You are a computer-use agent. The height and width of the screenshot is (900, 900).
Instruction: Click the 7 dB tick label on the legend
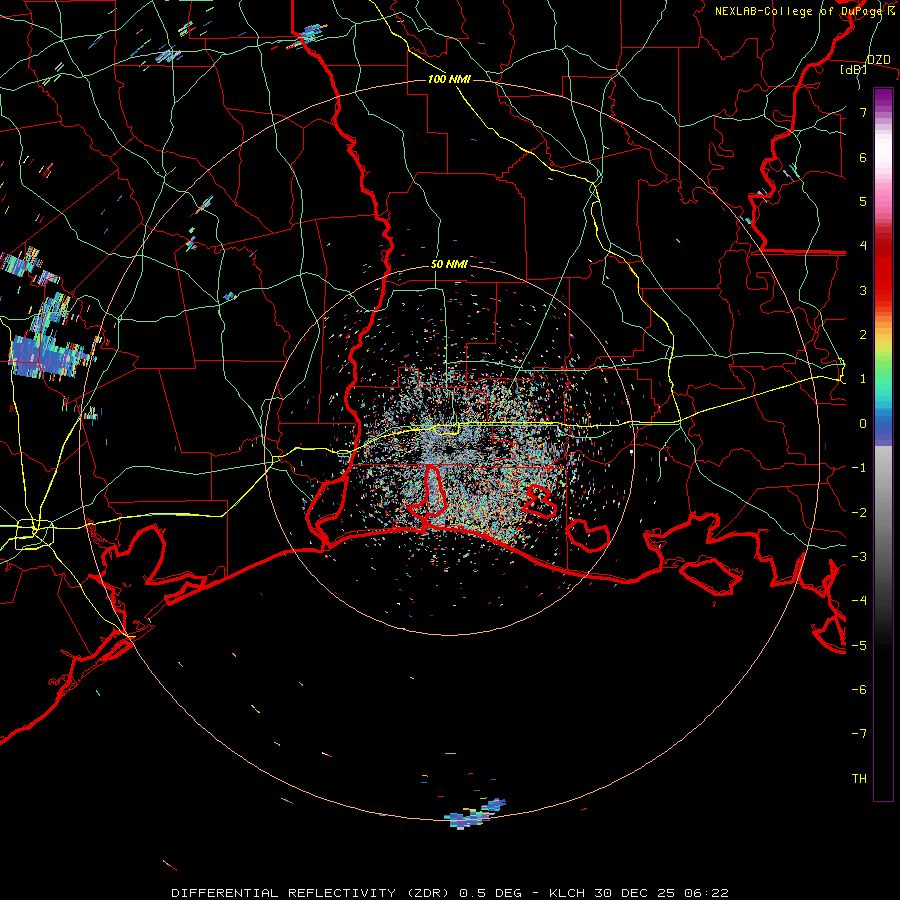click(863, 112)
